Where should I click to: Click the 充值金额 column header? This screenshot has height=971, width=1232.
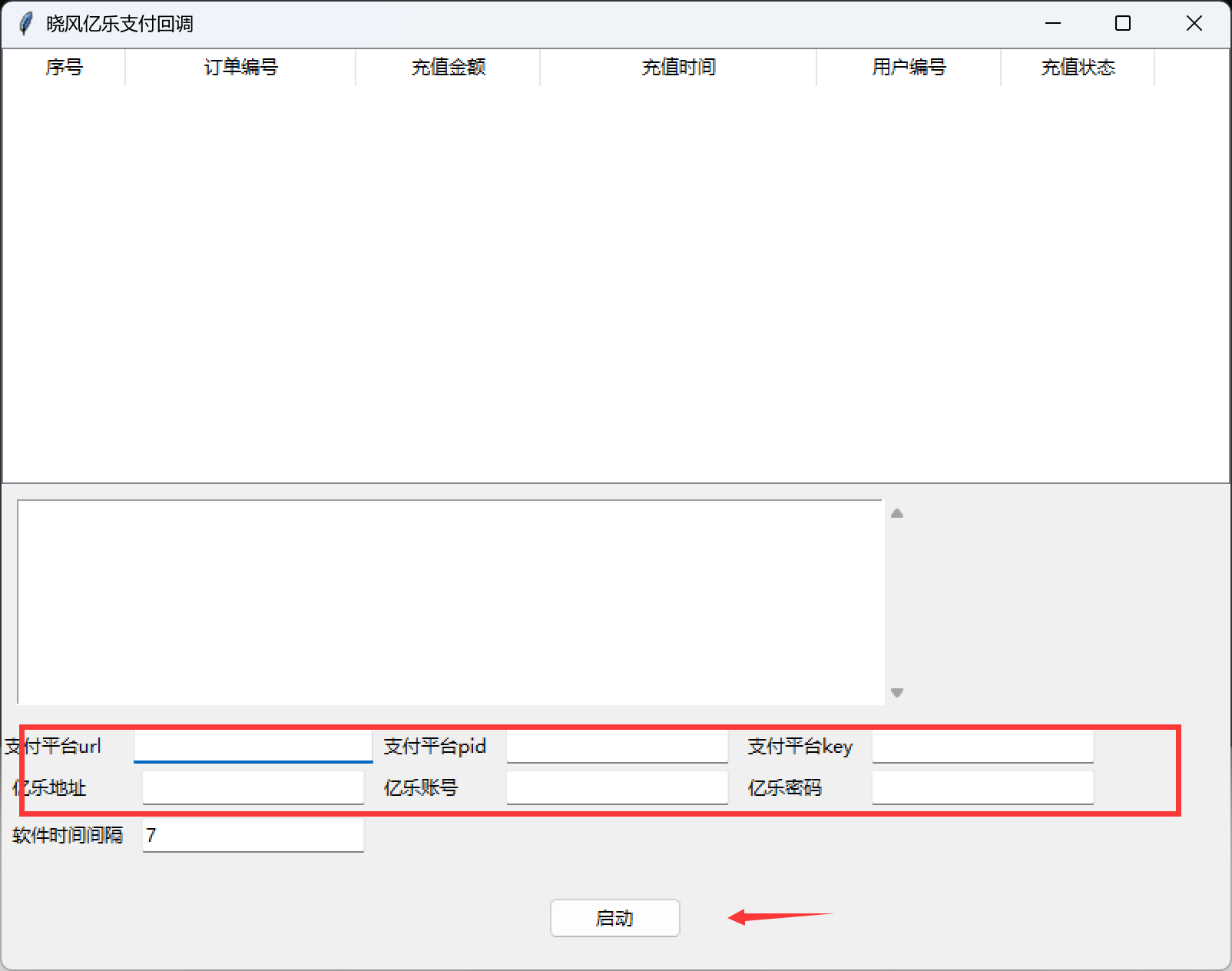click(448, 68)
